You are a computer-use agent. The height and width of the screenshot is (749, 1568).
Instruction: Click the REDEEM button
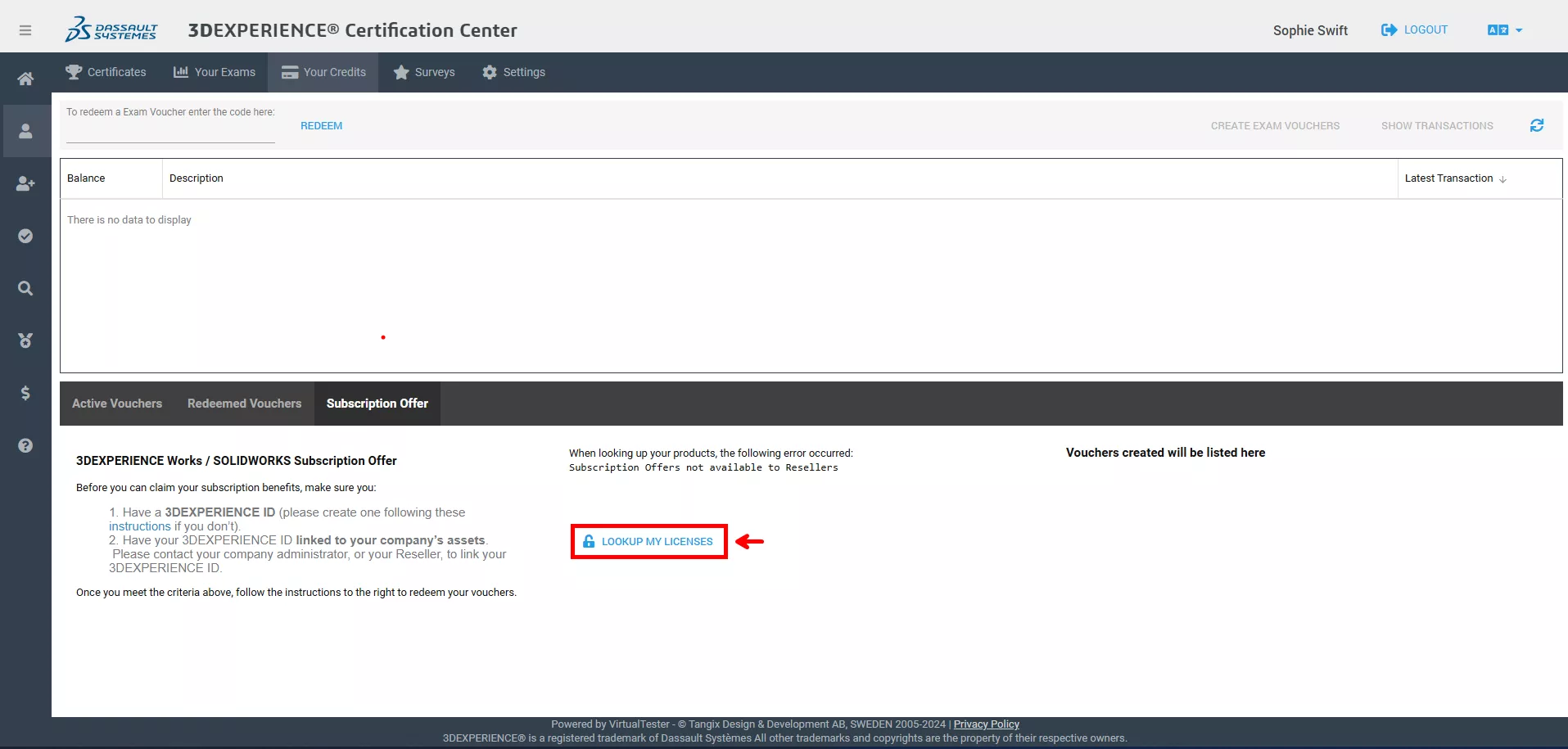click(321, 126)
